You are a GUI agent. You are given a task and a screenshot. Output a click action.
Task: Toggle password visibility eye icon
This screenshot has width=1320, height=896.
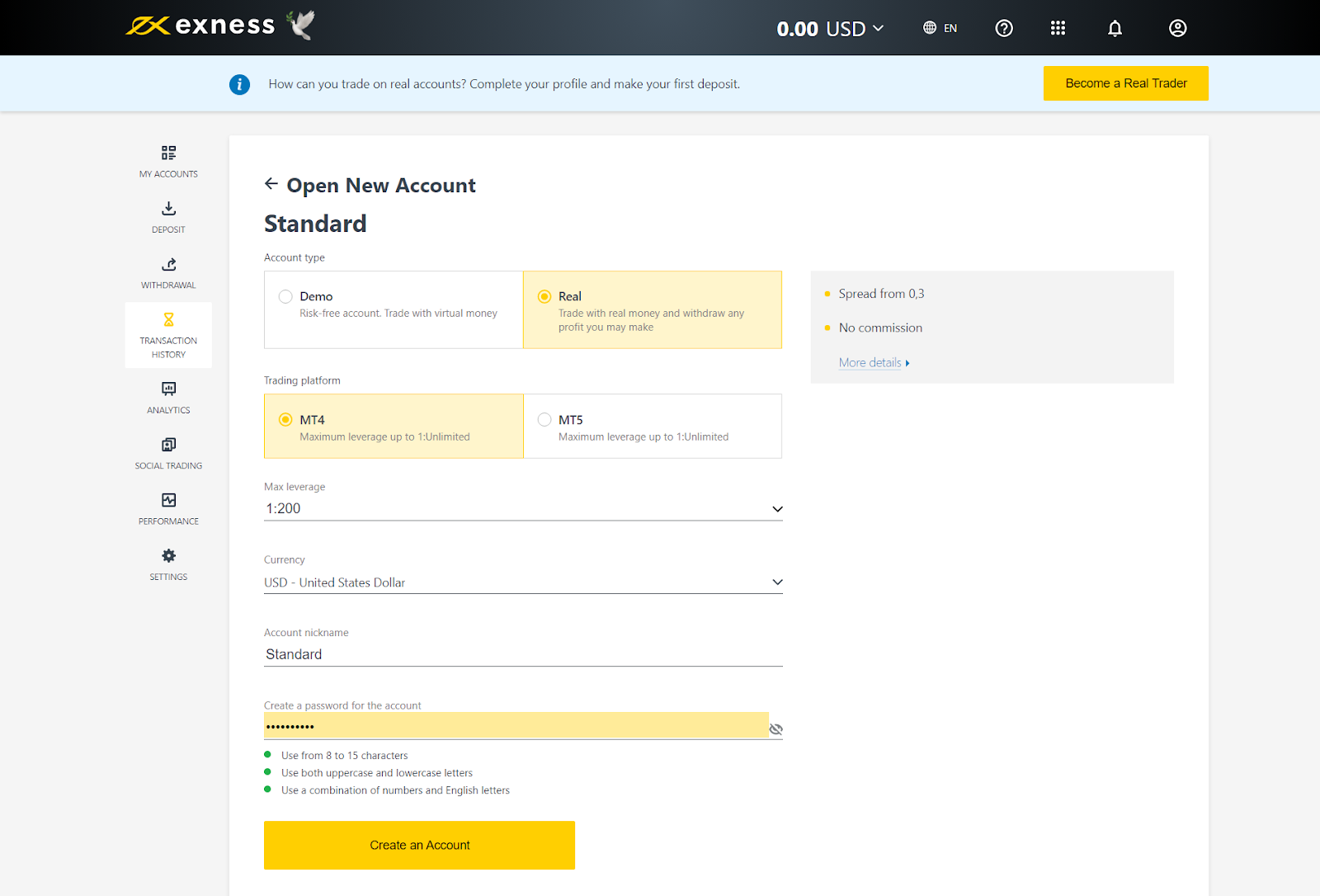click(x=775, y=729)
